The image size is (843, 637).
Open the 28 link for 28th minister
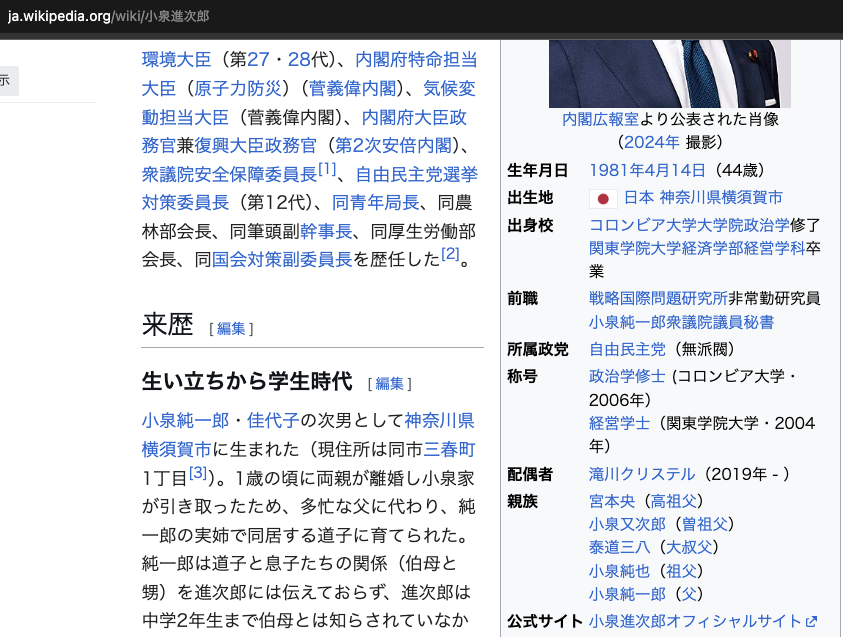(x=299, y=59)
